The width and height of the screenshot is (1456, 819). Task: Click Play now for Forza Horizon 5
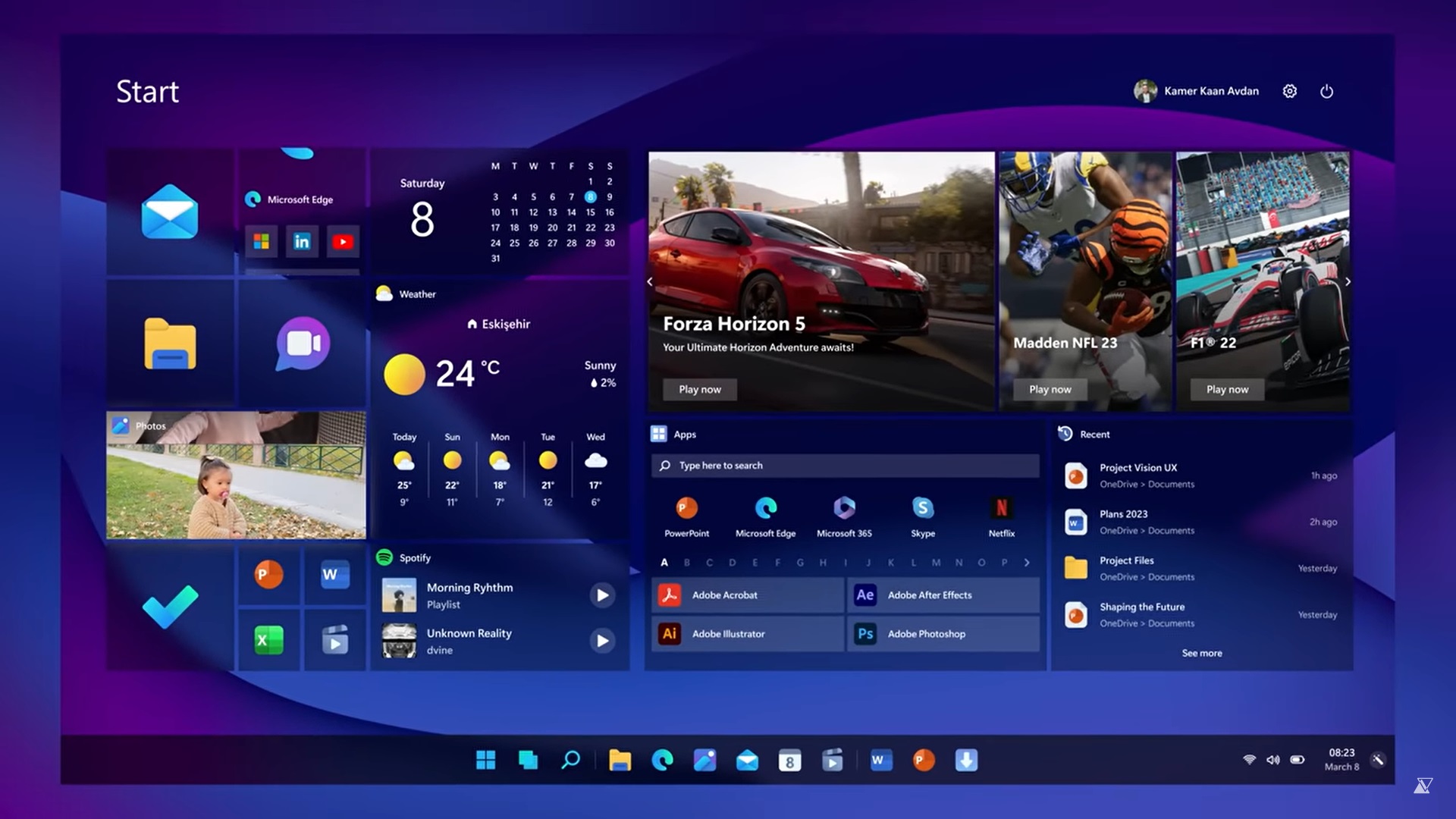click(x=699, y=389)
